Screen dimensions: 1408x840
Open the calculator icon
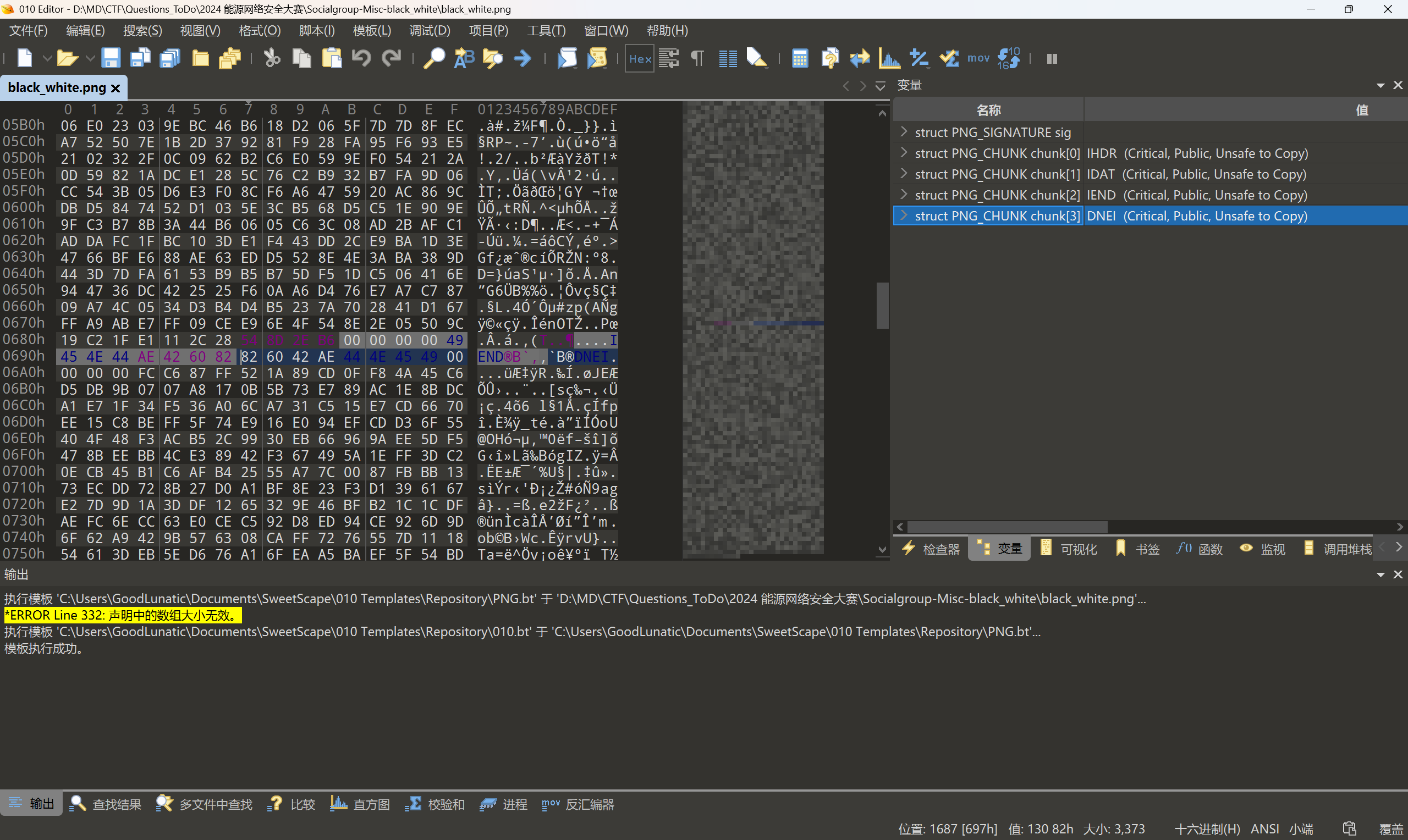point(800,58)
